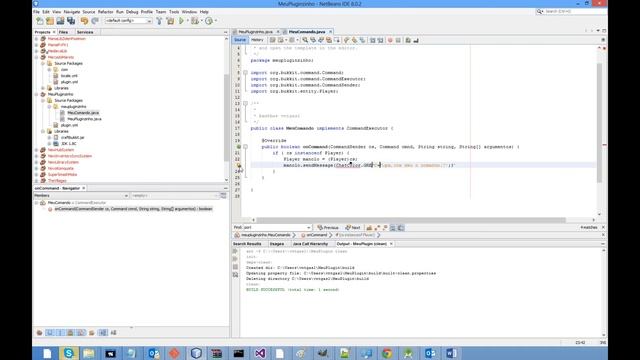Open File Explorer from the taskbar
640x360 pixels.
(x=89, y=353)
